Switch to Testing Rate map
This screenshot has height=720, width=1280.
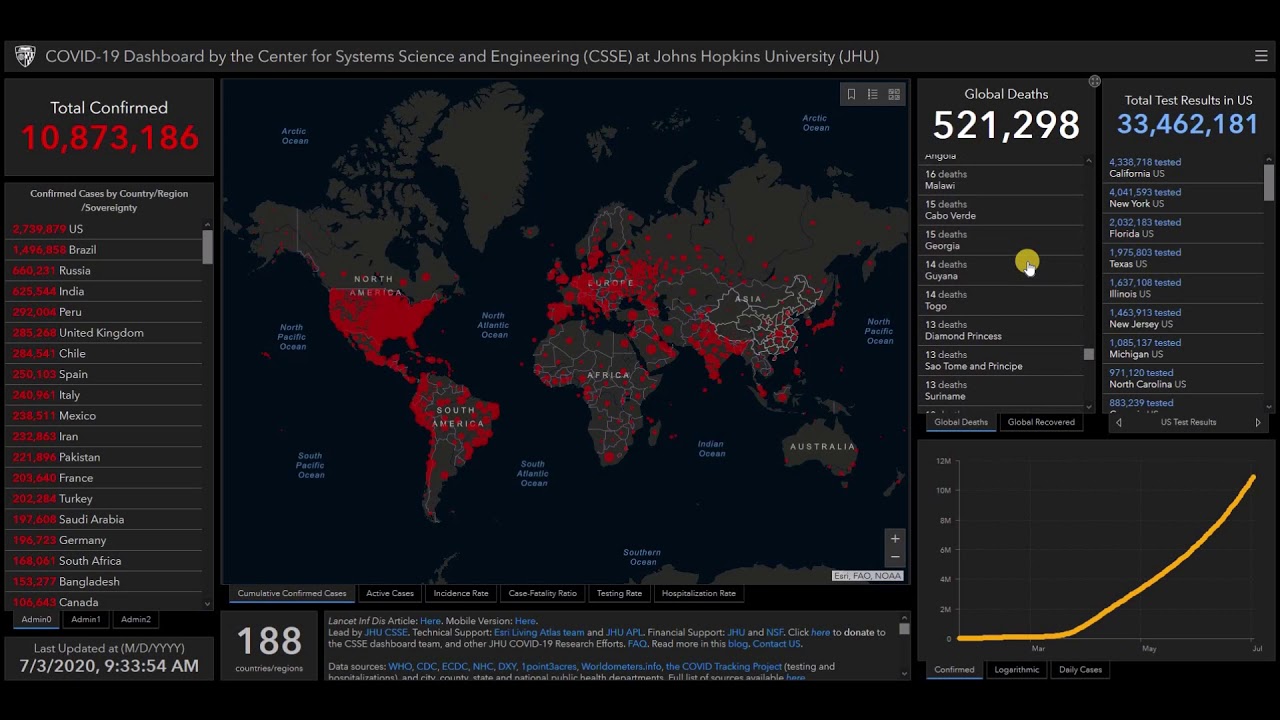(619, 593)
